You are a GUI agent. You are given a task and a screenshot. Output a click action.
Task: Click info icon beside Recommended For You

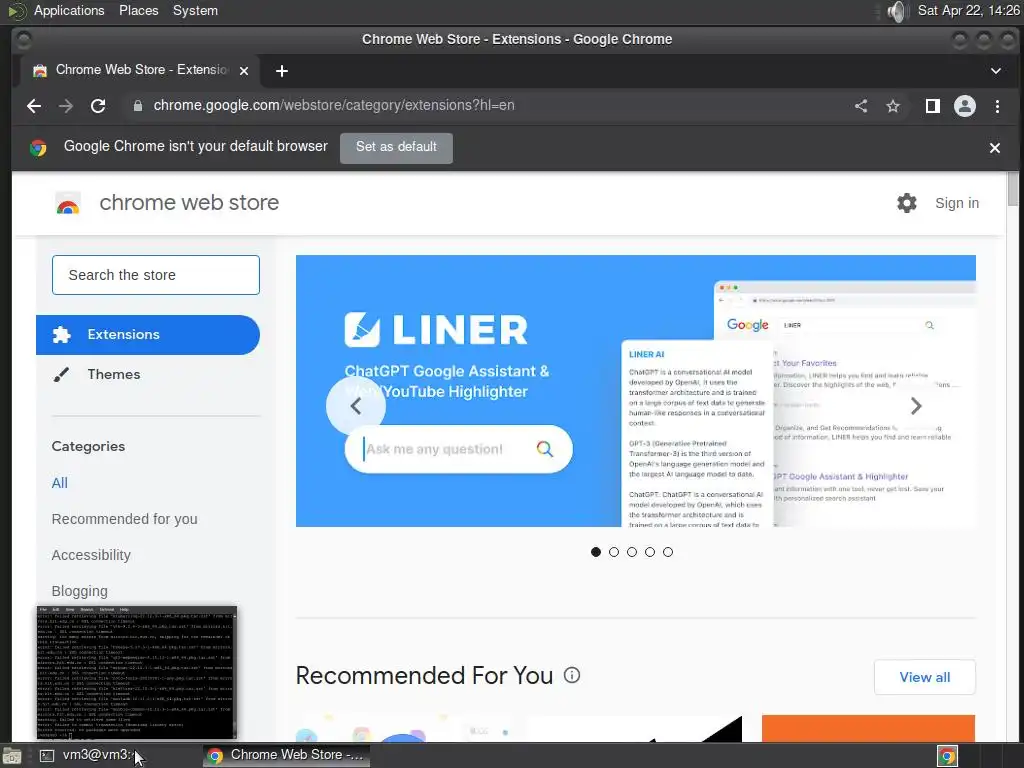pyautogui.click(x=571, y=675)
